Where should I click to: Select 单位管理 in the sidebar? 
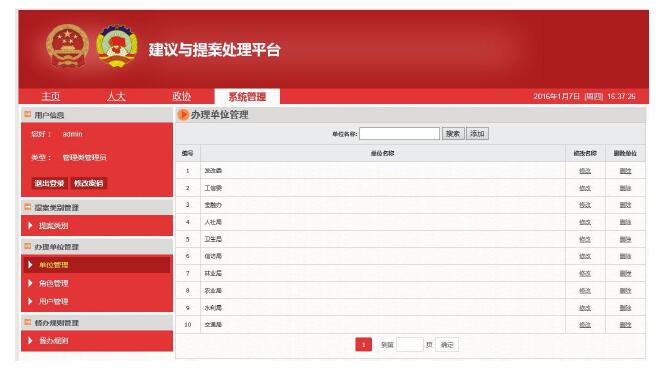[x=97, y=265]
